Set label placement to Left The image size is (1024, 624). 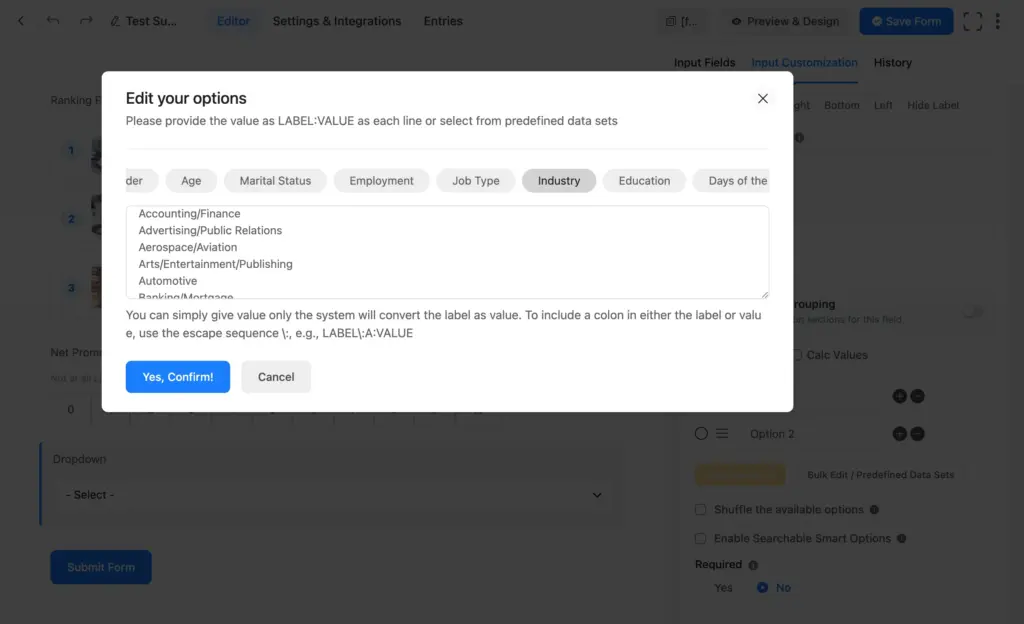(x=883, y=105)
